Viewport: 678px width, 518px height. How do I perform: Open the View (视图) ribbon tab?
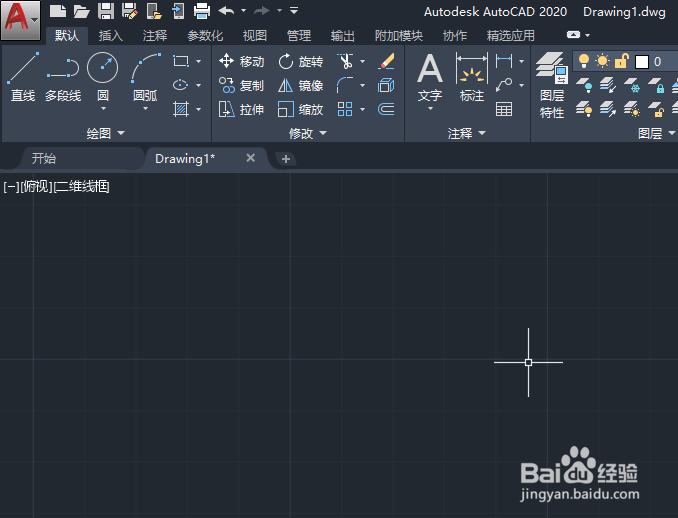(255, 35)
